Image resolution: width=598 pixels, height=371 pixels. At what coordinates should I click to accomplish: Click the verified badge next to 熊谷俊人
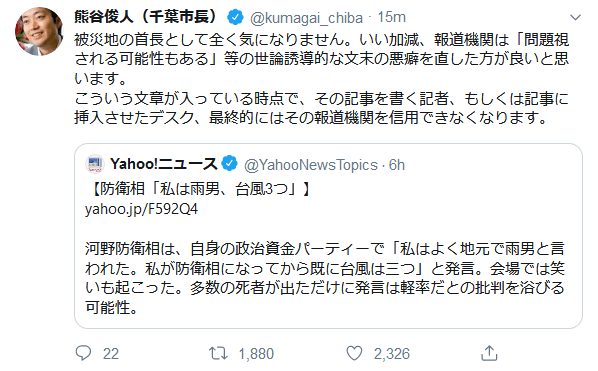pos(235,17)
